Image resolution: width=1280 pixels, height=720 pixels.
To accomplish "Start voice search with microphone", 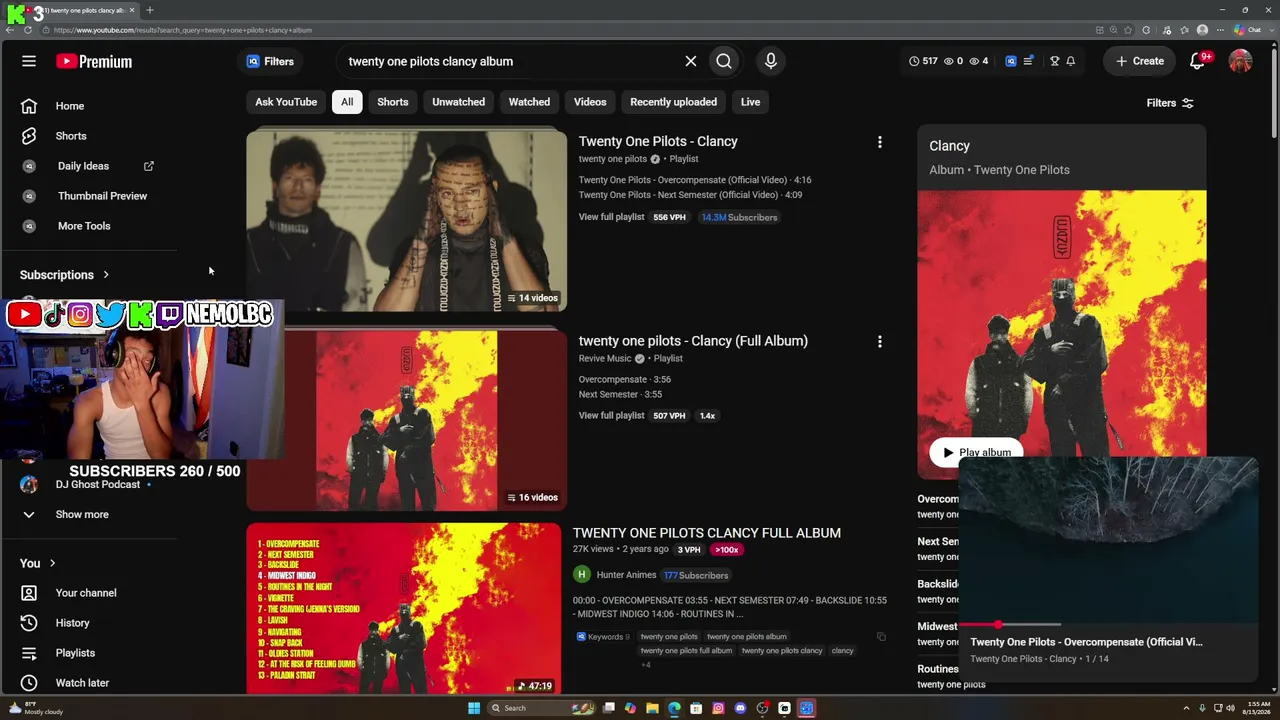I will point(771,61).
